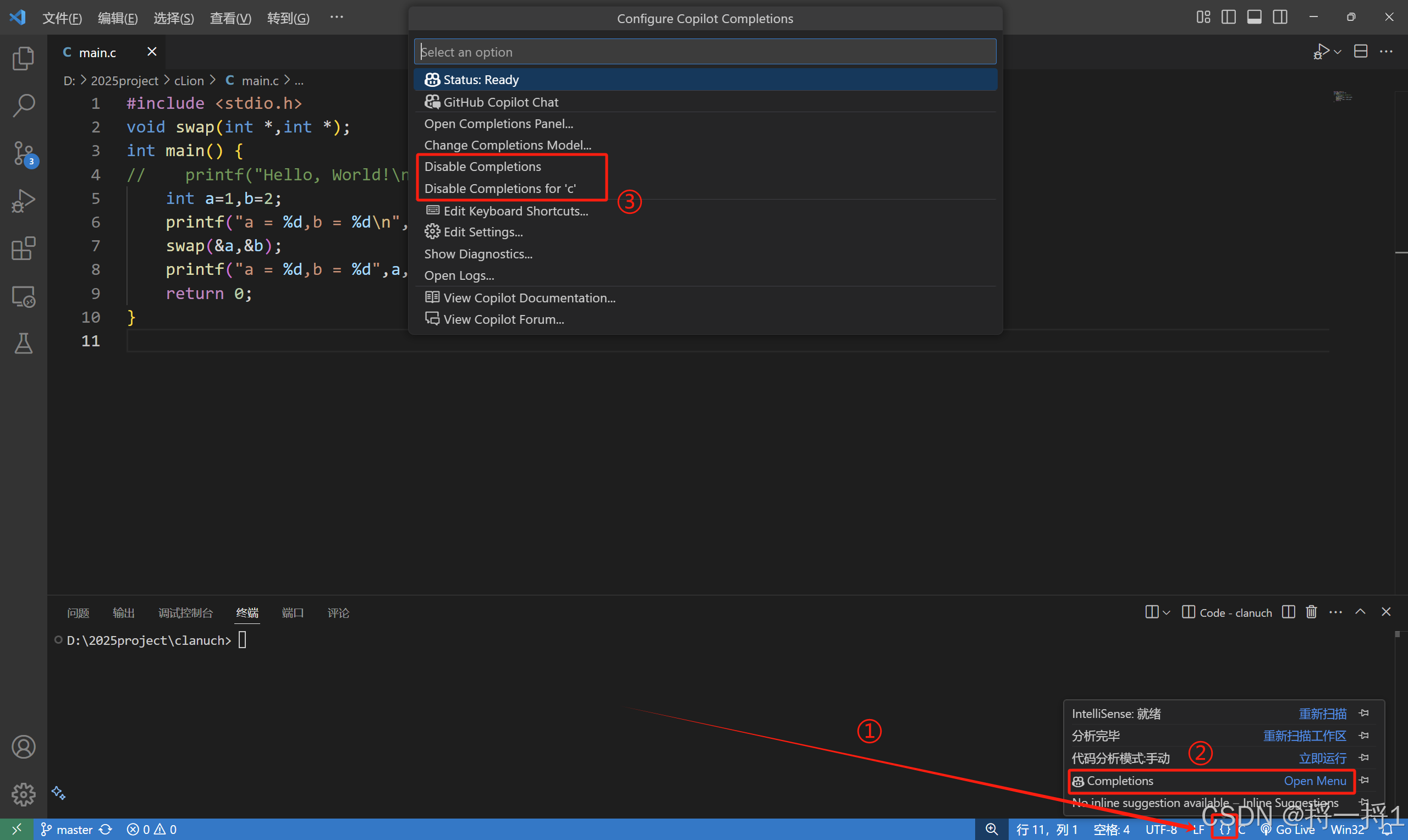The height and width of the screenshot is (840, 1408).
Task: Open Source Control view with badge
Action: (23, 153)
